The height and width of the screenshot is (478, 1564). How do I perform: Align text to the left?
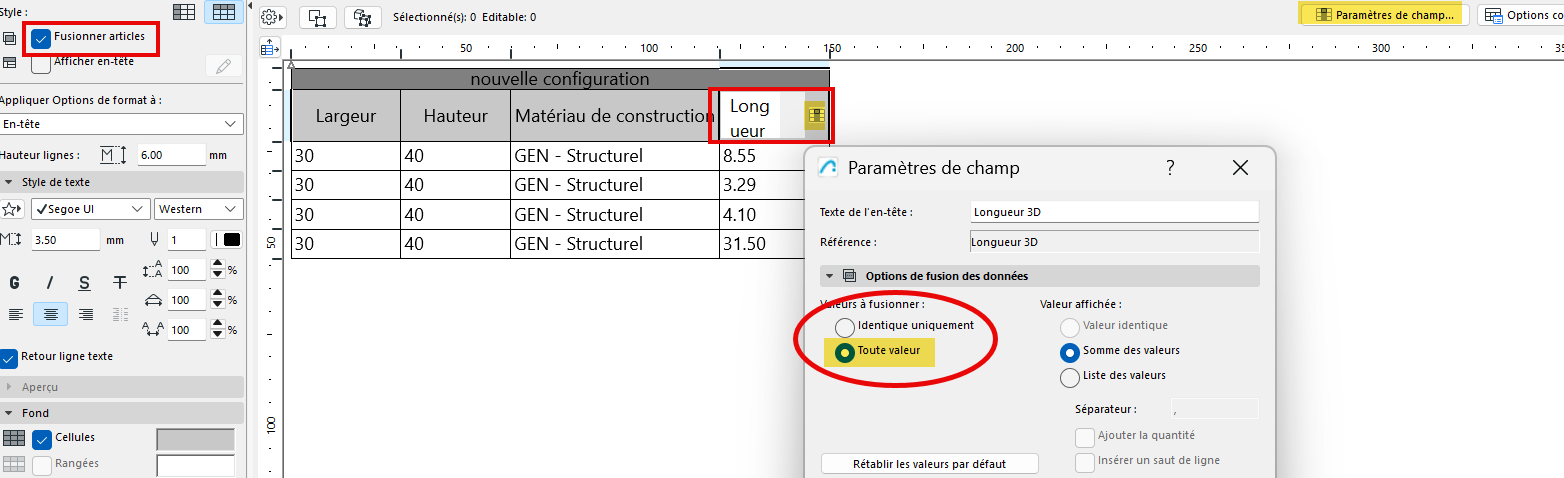coord(15,314)
